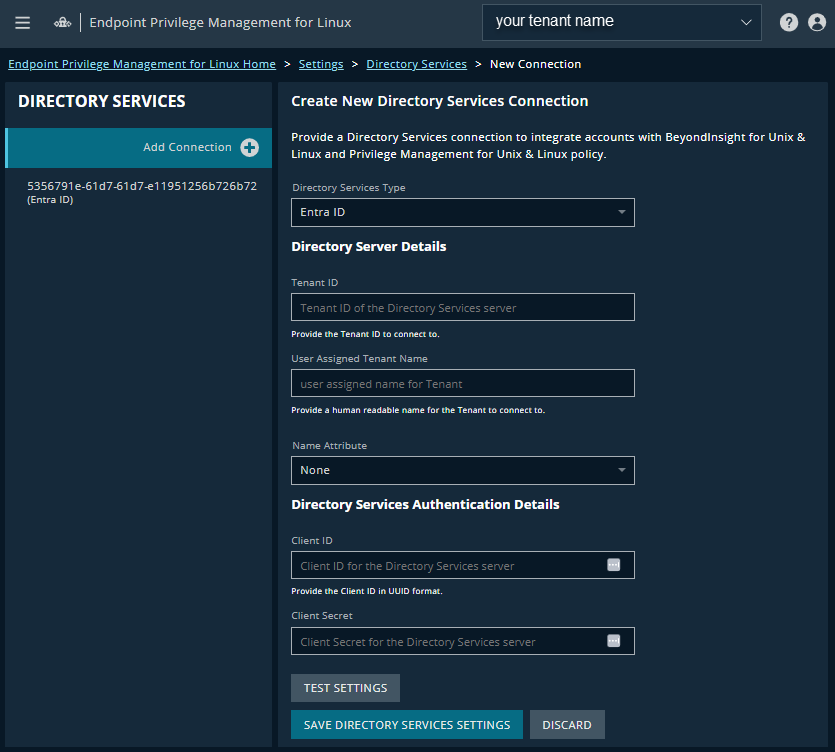Screen dimensions: 835x752
Task: Click the Directory Services sidebar heading
Action: [102, 101]
